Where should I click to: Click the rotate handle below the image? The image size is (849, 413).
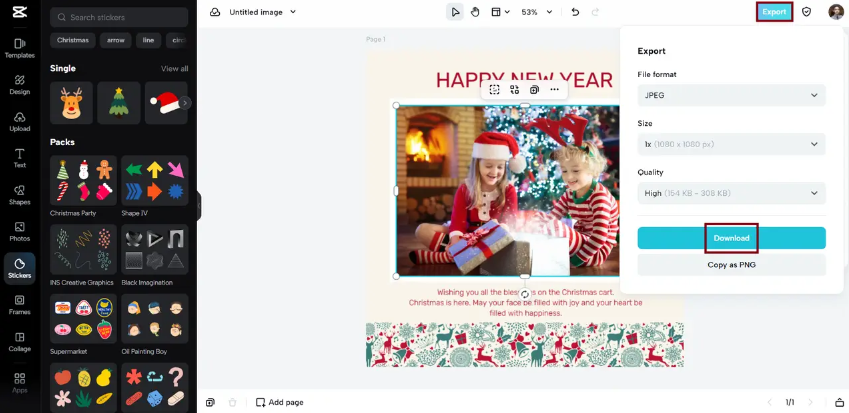525,294
